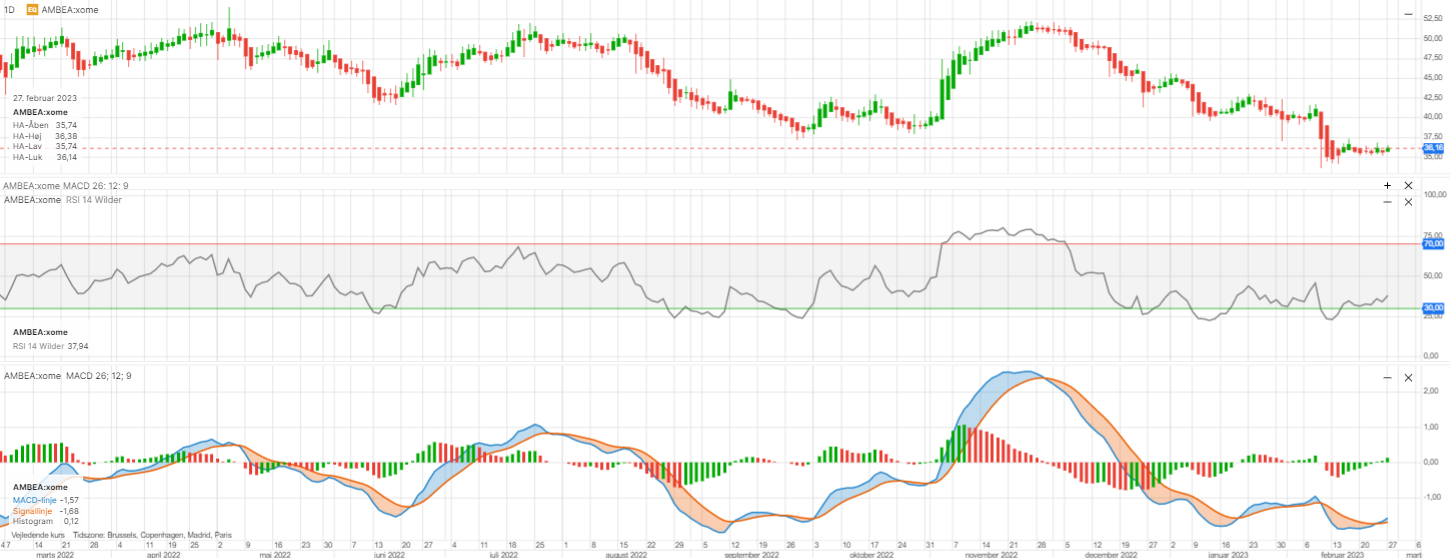
Task: Click the orange EQ instrument icon
Action: coord(33,8)
